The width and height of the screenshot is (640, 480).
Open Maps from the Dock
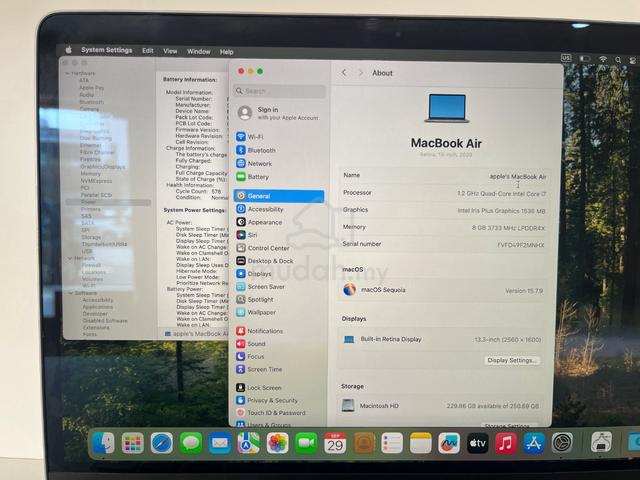249,443
